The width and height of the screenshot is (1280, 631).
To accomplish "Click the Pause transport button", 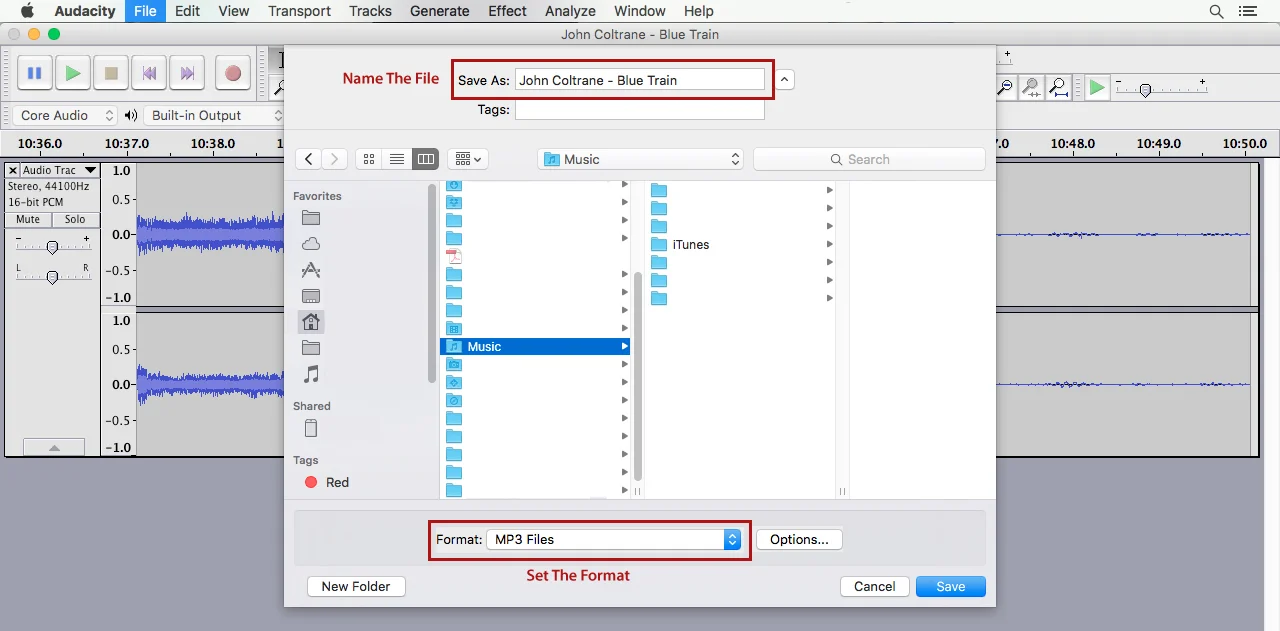I will click(34, 72).
